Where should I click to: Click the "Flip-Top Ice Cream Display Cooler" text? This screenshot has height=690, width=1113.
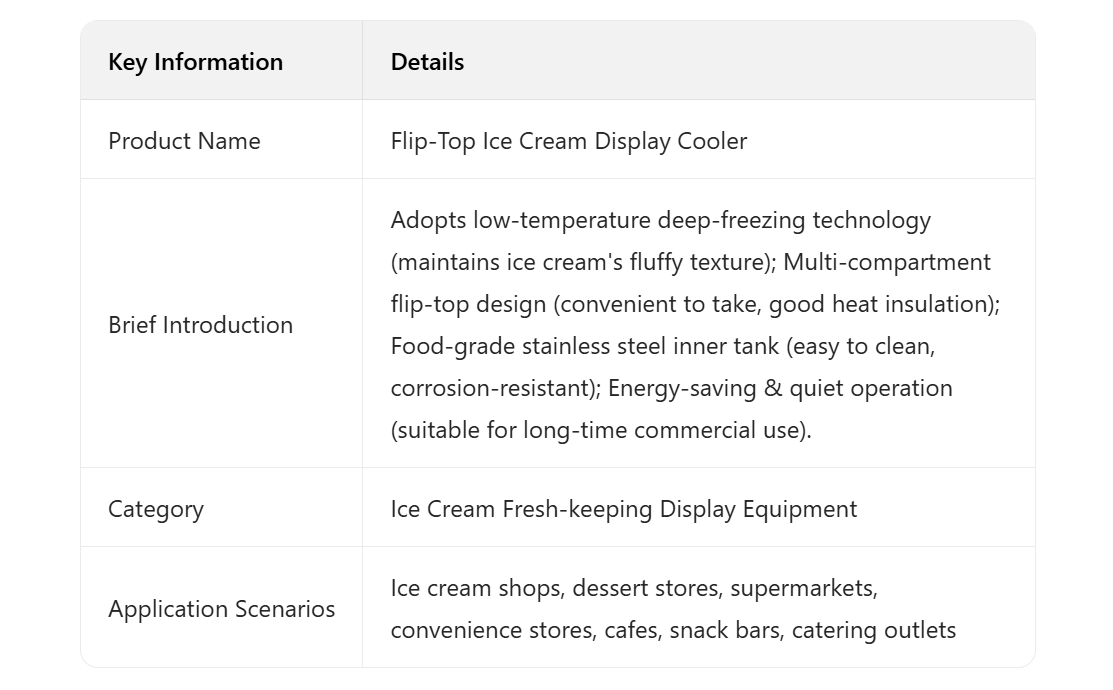(568, 141)
